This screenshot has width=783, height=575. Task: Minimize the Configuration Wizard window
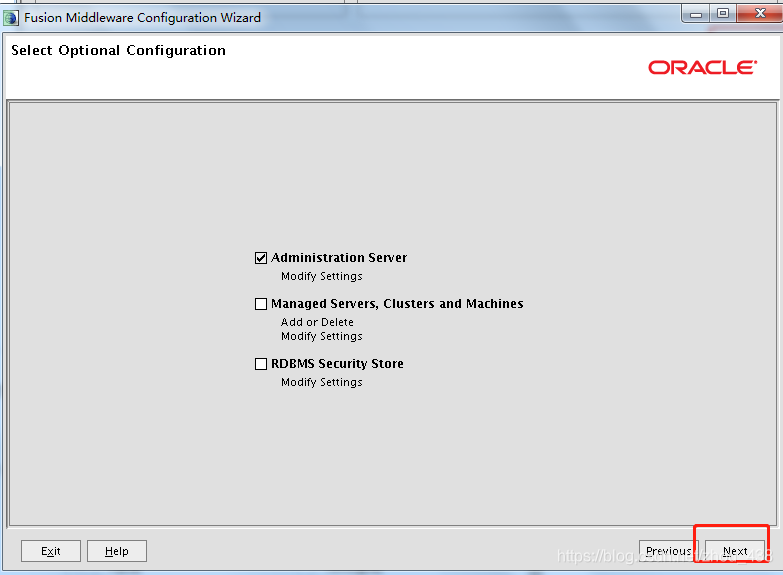[x=696, y=14]
